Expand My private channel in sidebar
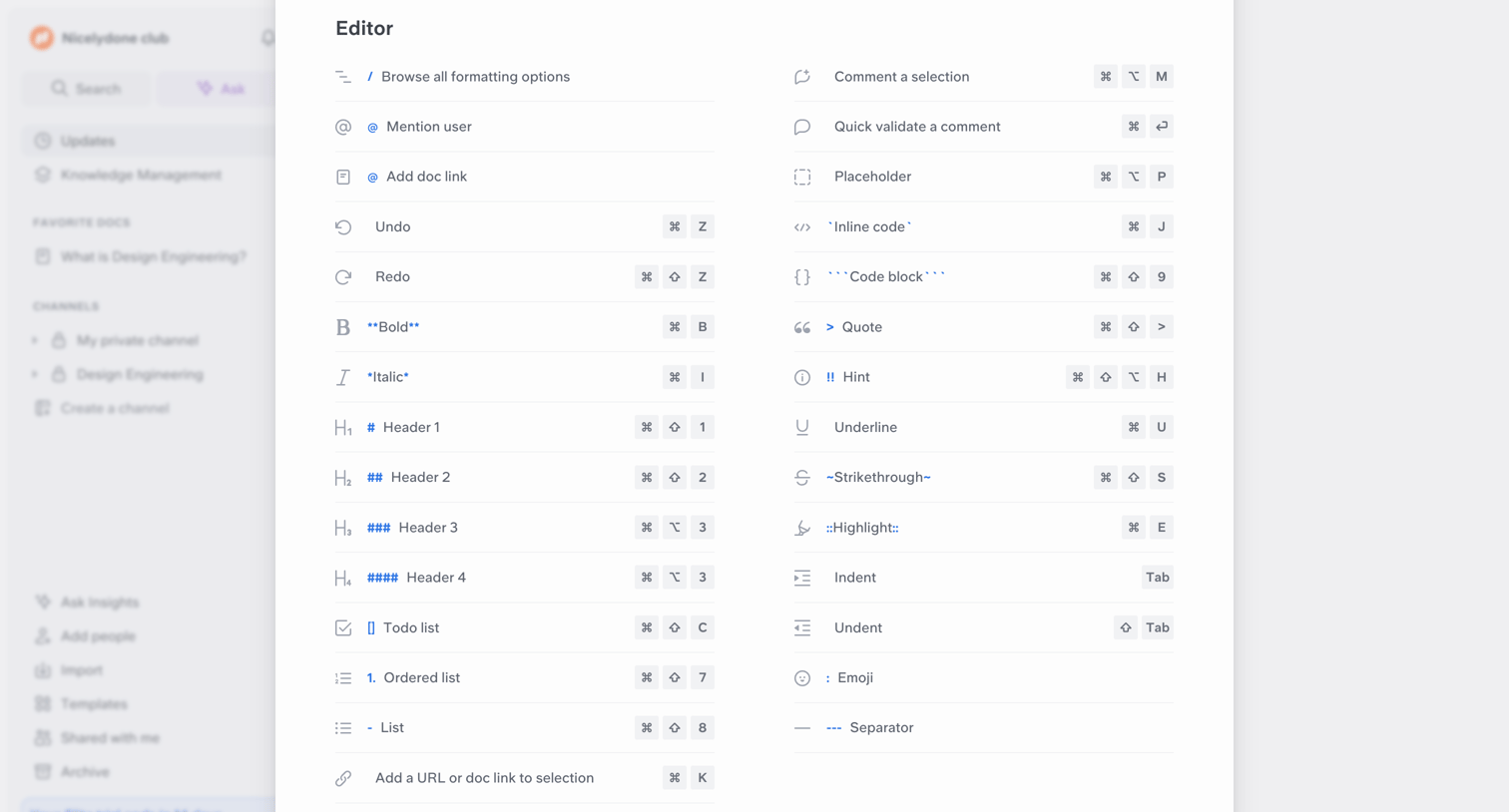This screenshot has width=1509, height=812. pyautogui.click(x=35, y=341)
